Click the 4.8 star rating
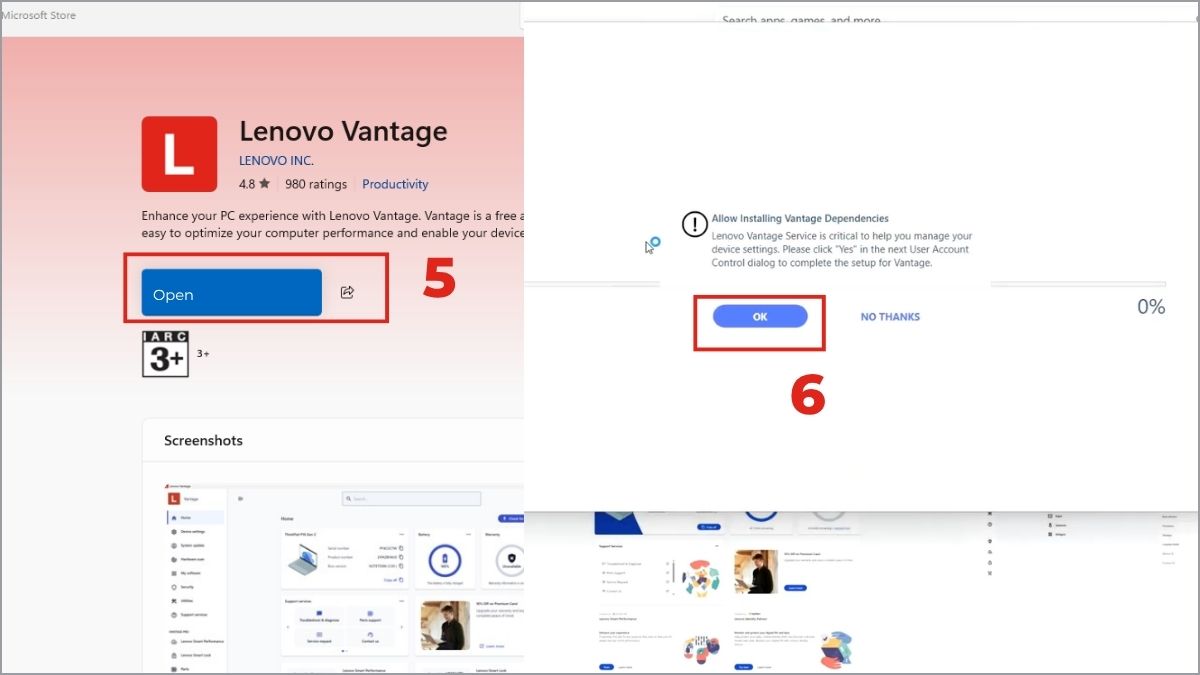1200x675 pixels. (254, 184)
